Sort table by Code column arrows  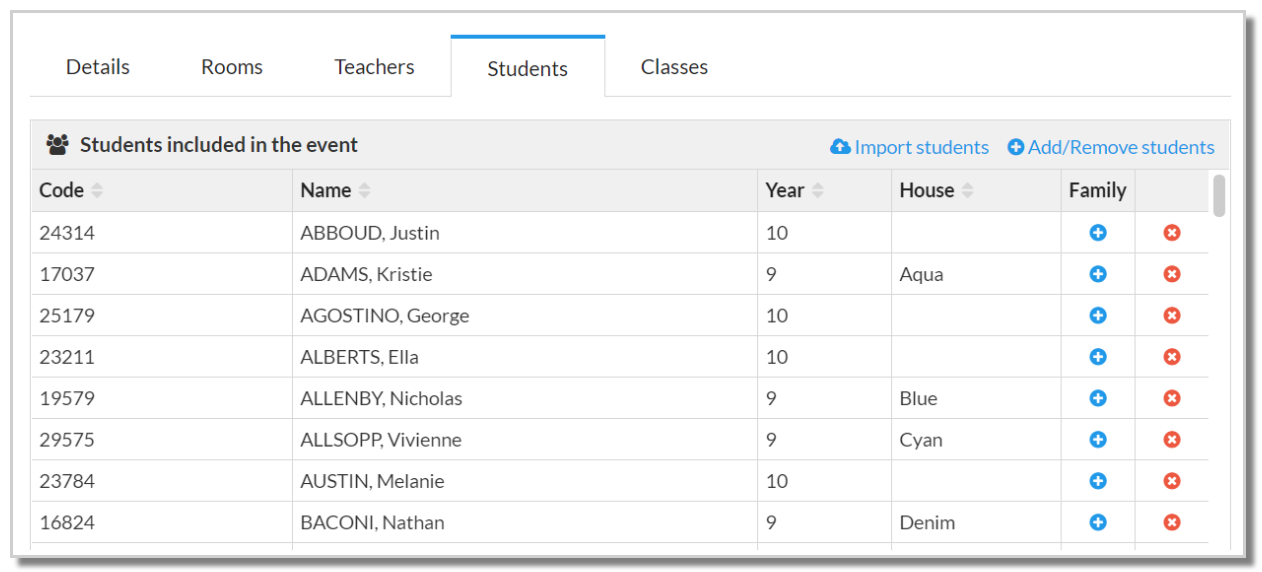[97, 191]
